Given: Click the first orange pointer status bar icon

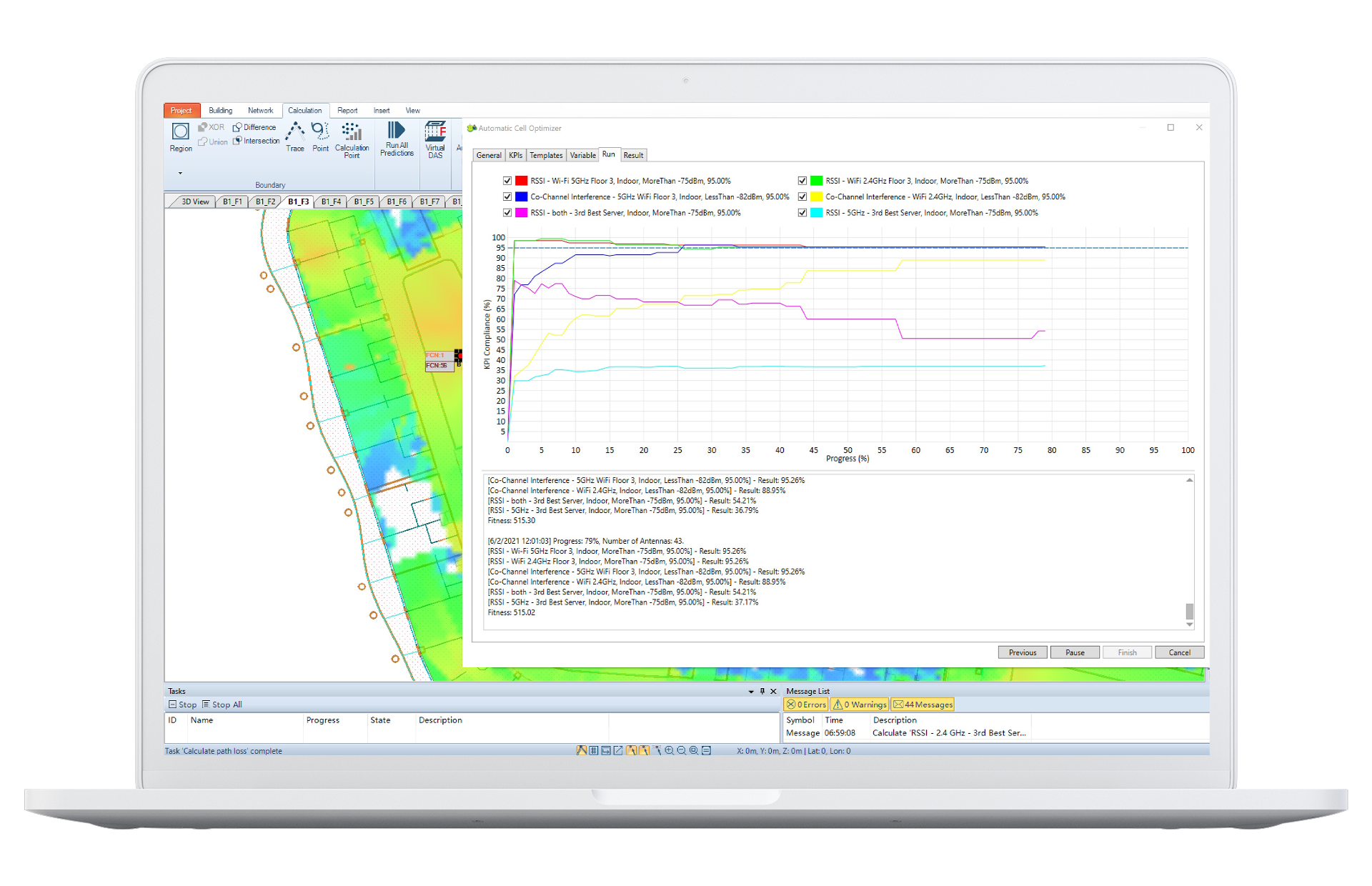Looking at the screenshot, I should tap(632, 750).
